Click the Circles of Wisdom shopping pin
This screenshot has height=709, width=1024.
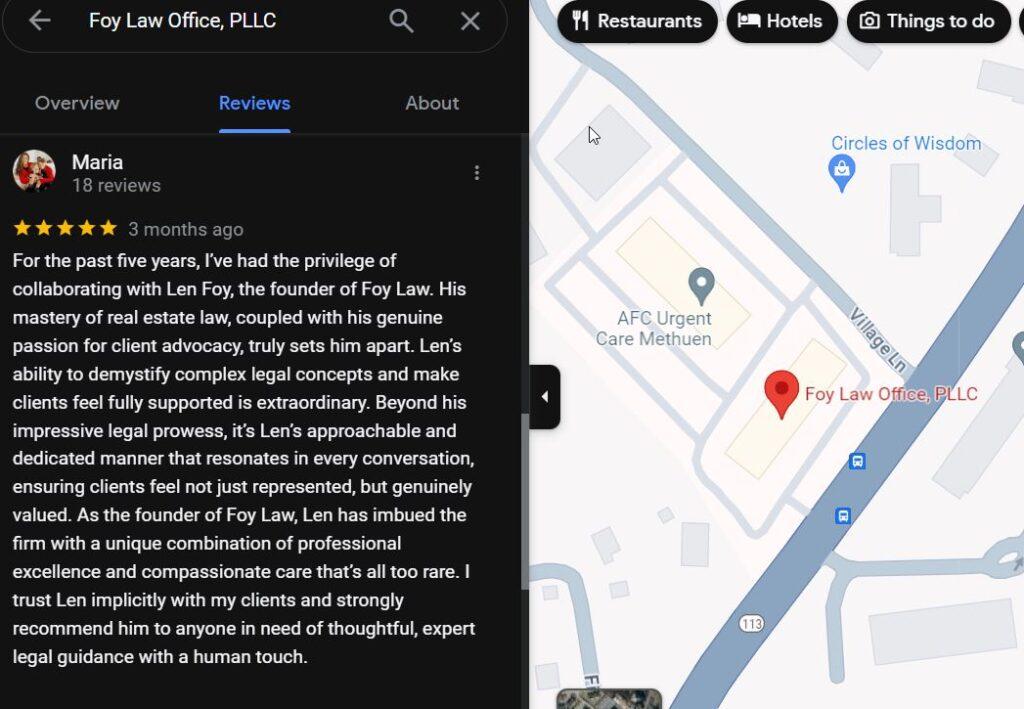tap(842, 173)
